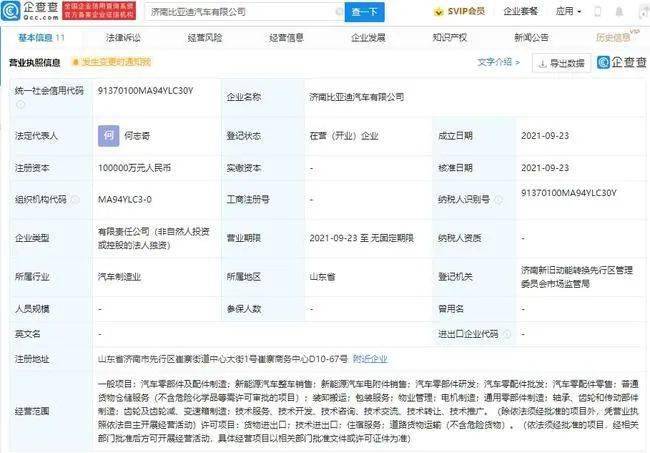This screenshot has height=453, width=650.
Task: Click the SVIP crown icon
Action: (x=439, y=12)
